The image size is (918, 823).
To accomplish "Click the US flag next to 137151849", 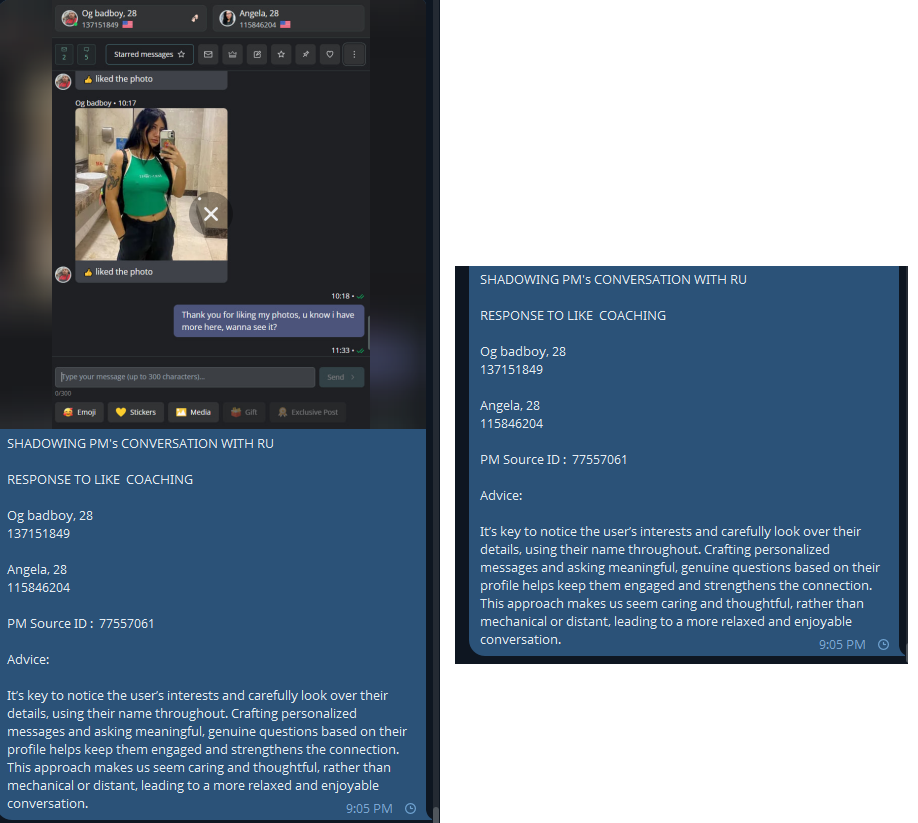I will click(128, 25).
